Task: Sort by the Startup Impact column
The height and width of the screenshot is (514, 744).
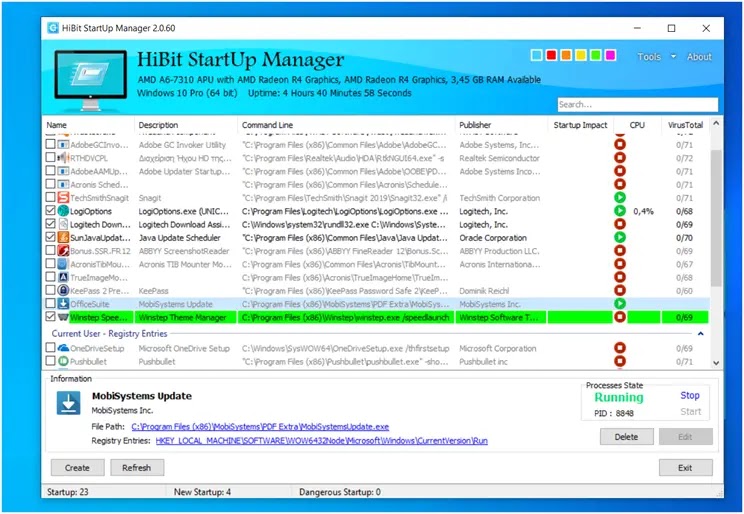Action: 580,125
